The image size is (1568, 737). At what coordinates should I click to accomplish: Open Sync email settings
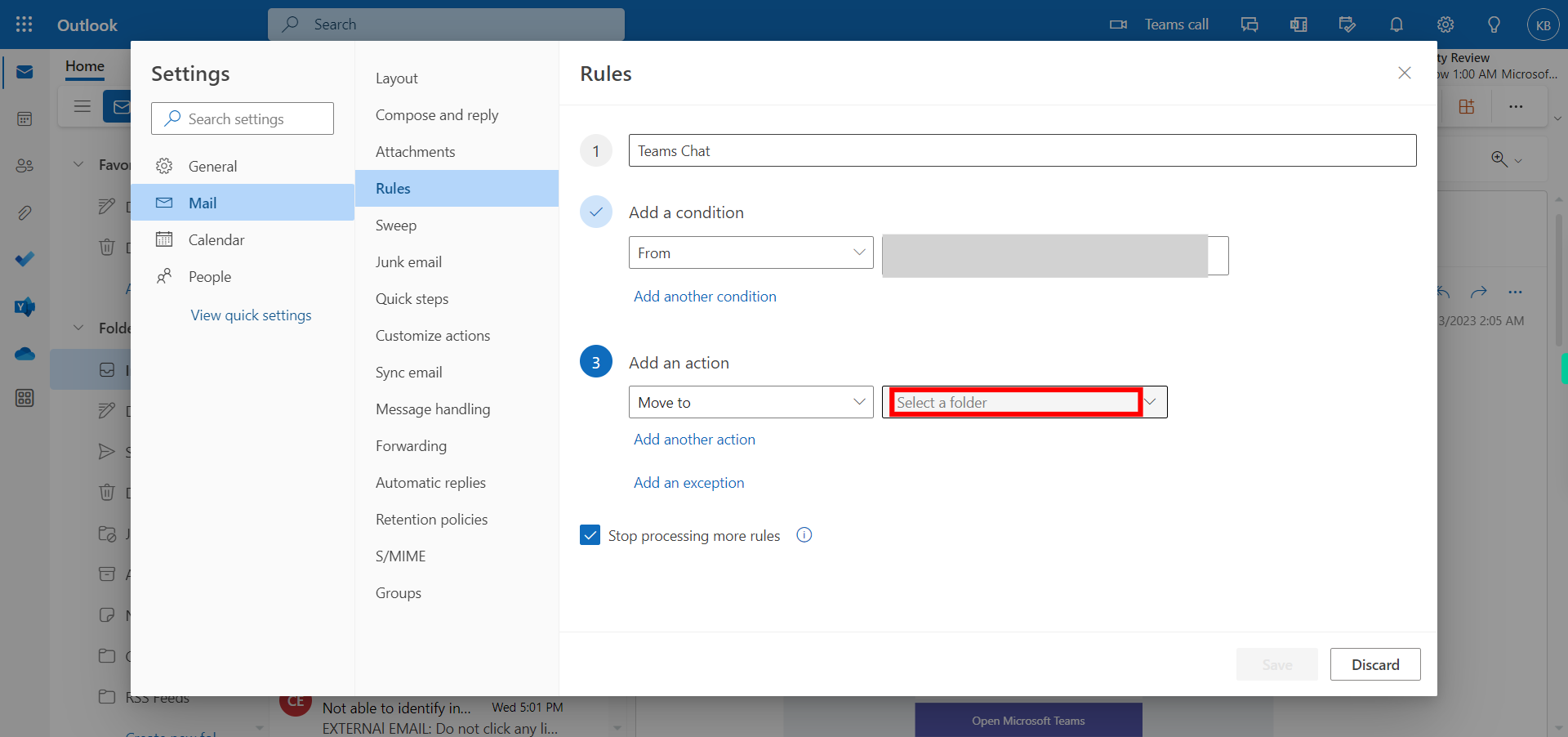457,373
